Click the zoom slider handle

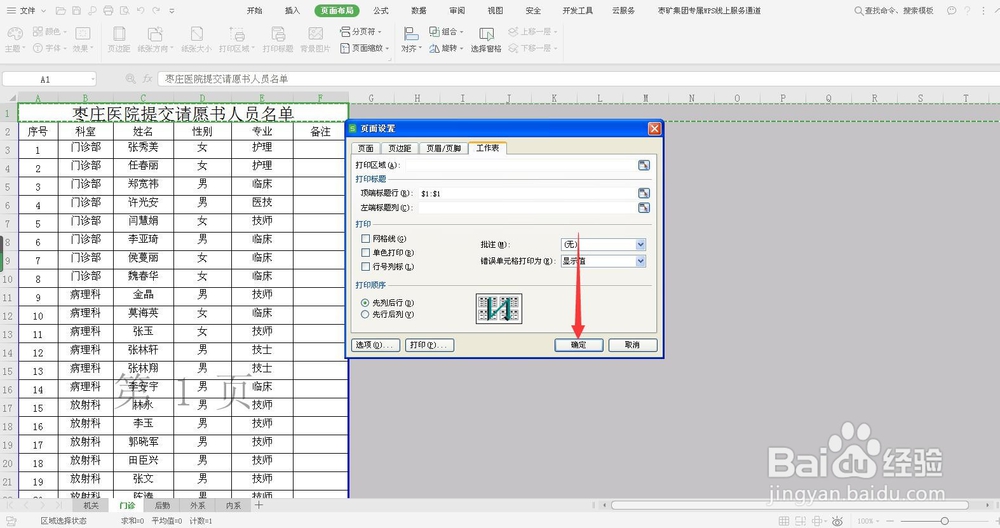pos(945,521)
